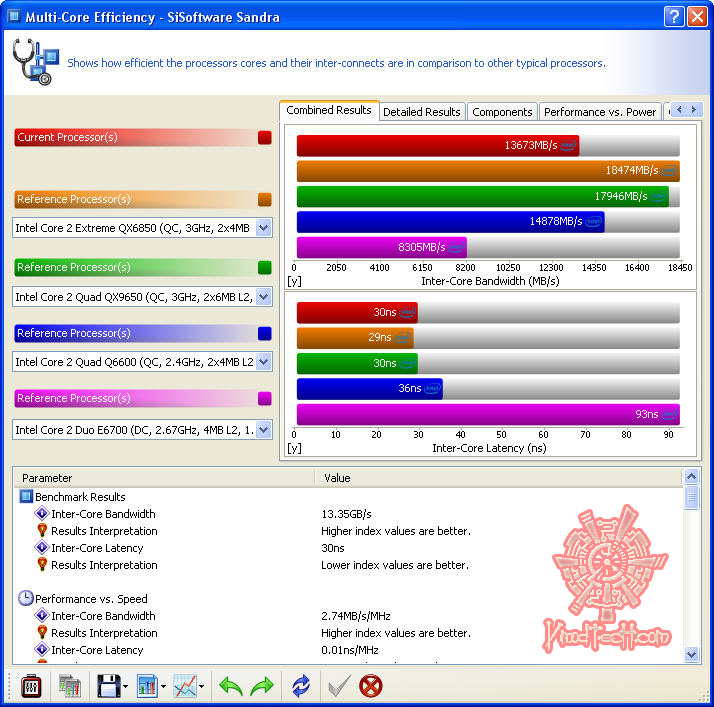Screen dimensions: 714x707
Task: Click the help question mark button
Action: (674, 17)
